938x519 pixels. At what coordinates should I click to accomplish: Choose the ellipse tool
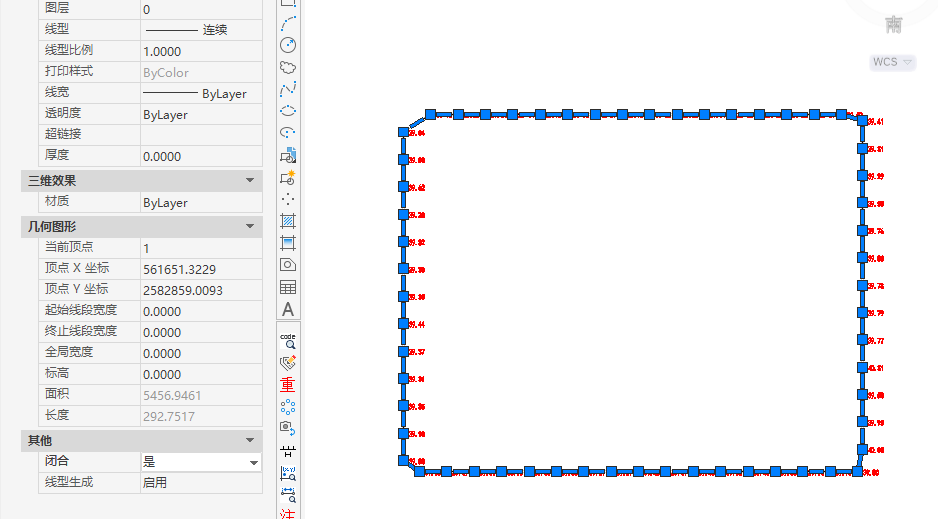(x=288, y=110)
